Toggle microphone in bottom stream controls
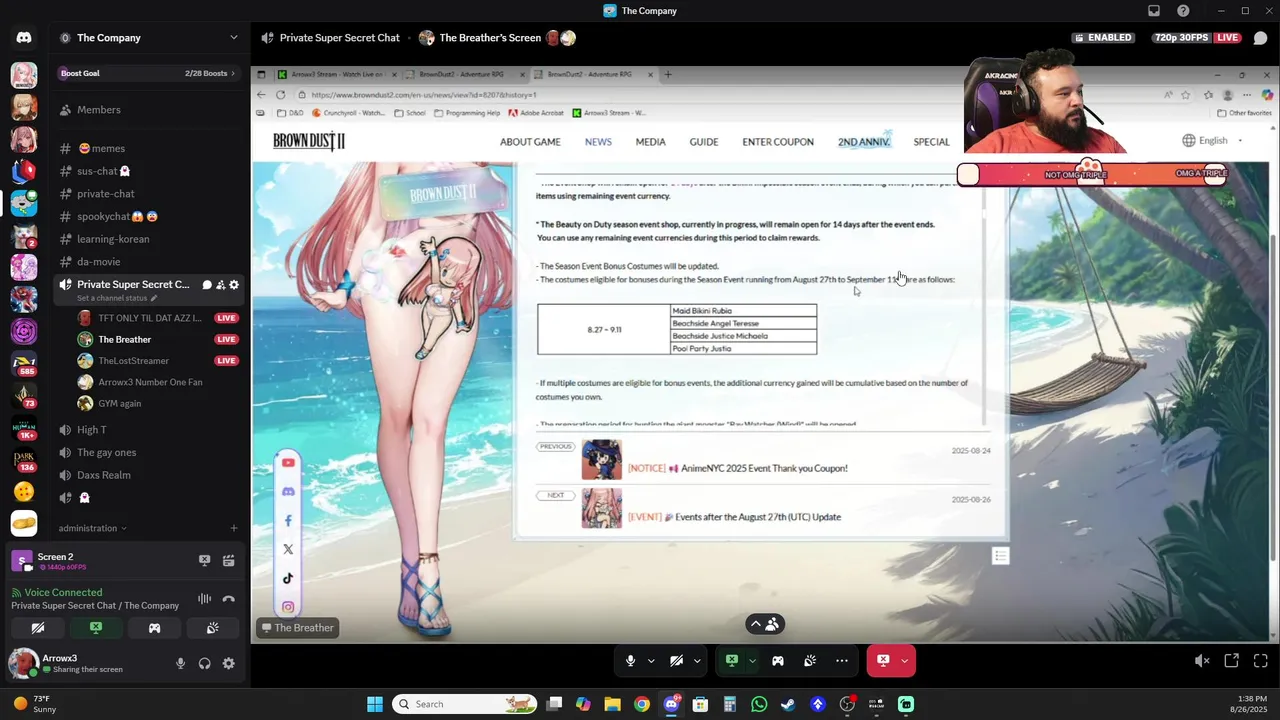Image resolution: width=1280 pixels, height=720 pixels. click(630, 661)
